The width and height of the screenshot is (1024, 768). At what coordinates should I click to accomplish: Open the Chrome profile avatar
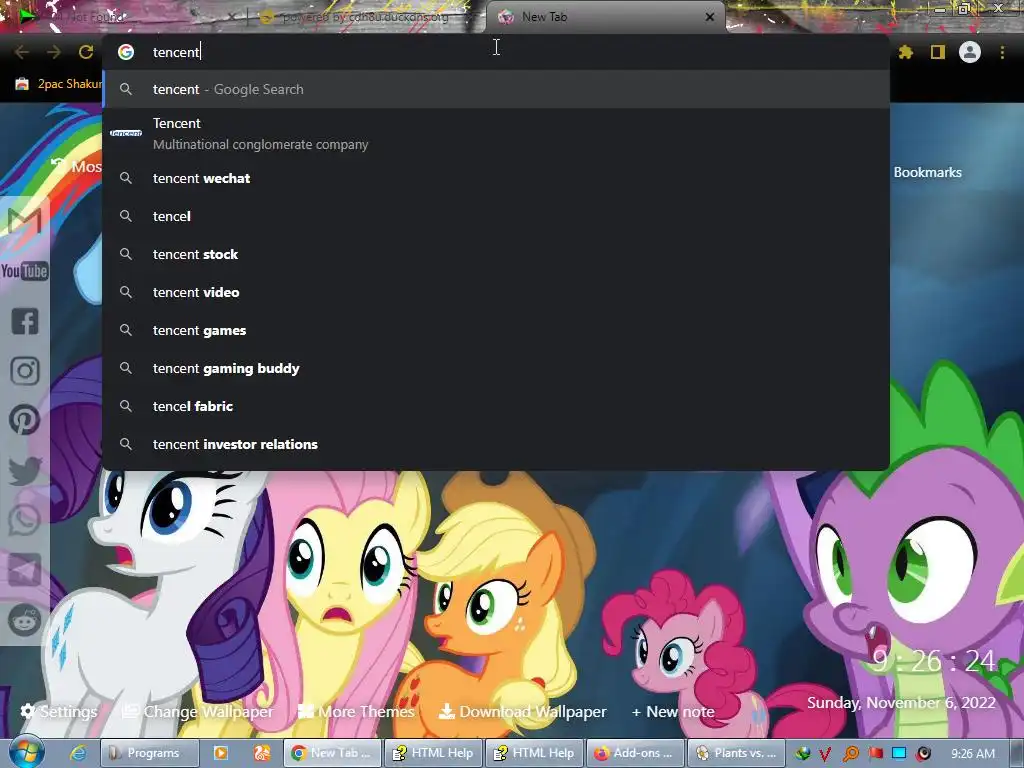click(x=970, y=52)
